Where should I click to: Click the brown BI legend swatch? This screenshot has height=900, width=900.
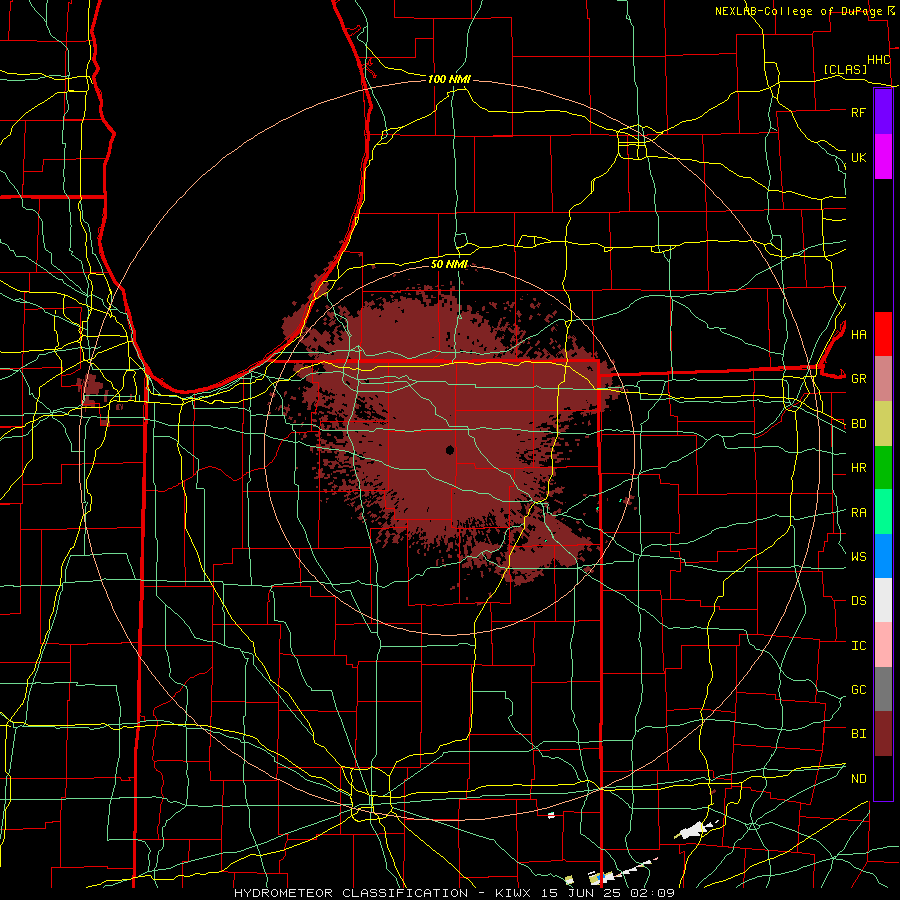tap(883, 734)
